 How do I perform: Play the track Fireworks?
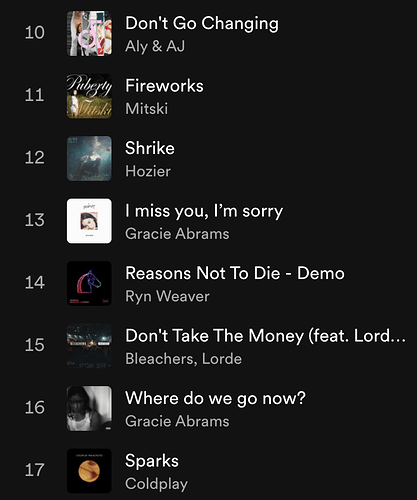[164, 86]
